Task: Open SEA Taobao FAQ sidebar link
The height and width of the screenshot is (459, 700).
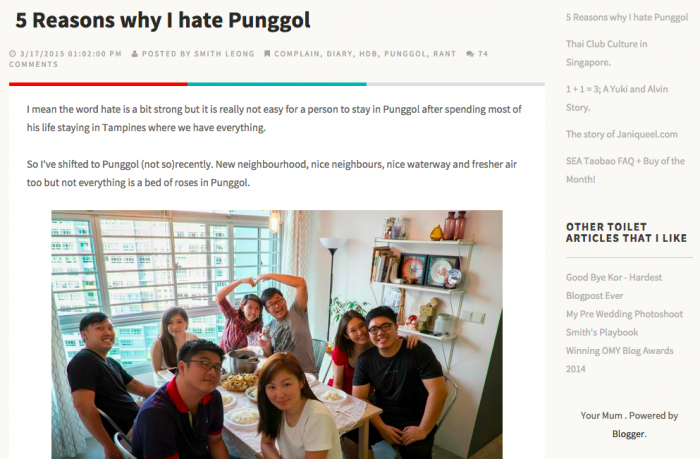Action: [x=625, y=170]
